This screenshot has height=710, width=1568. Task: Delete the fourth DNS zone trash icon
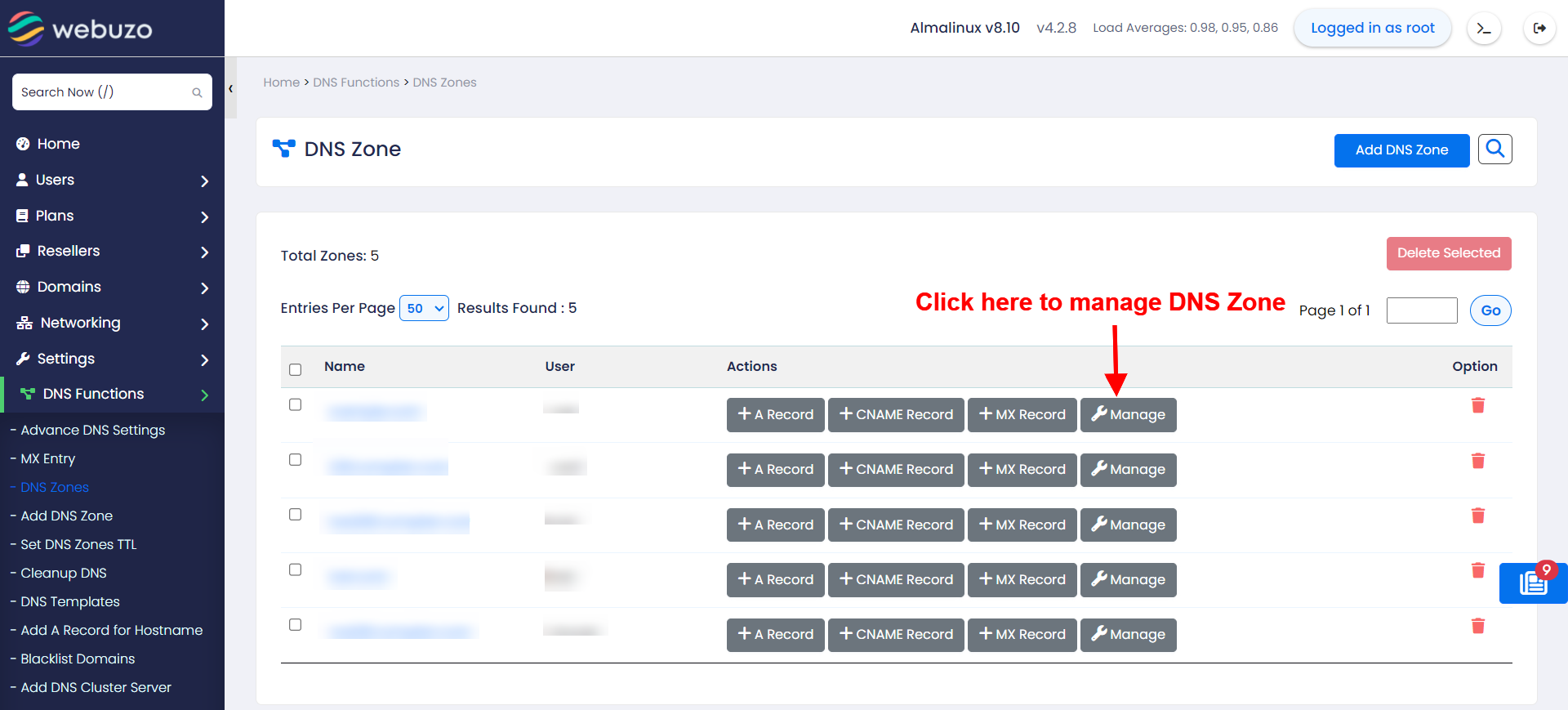[x=1477, y=570]
